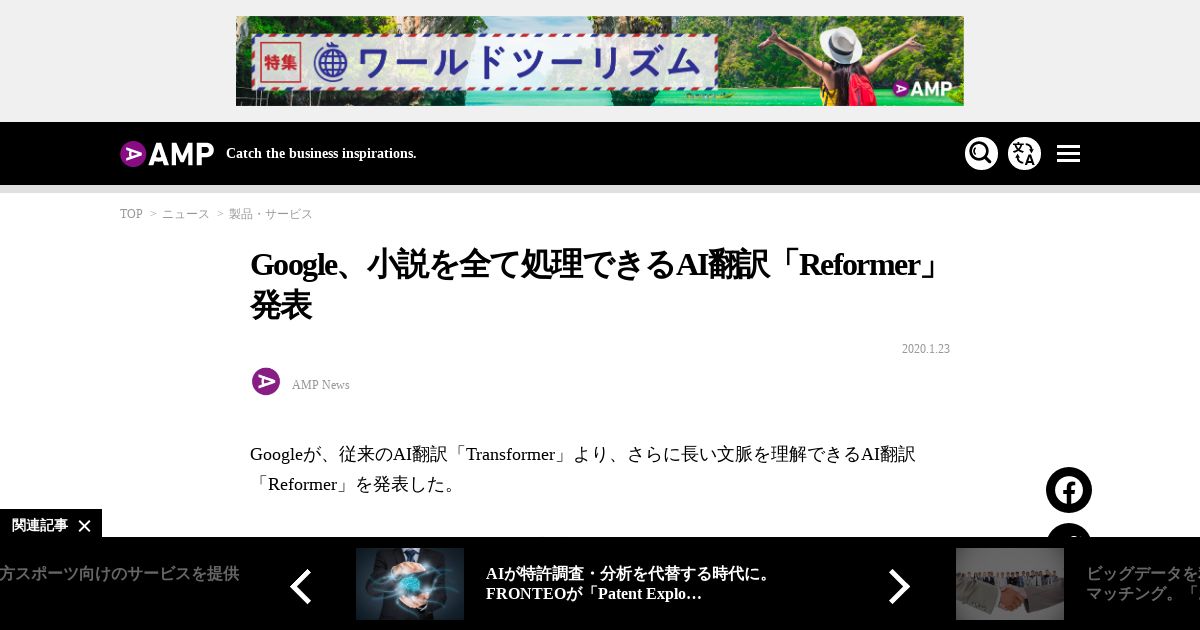Open 製品・サービス breadcrumb link

(271, 214)
